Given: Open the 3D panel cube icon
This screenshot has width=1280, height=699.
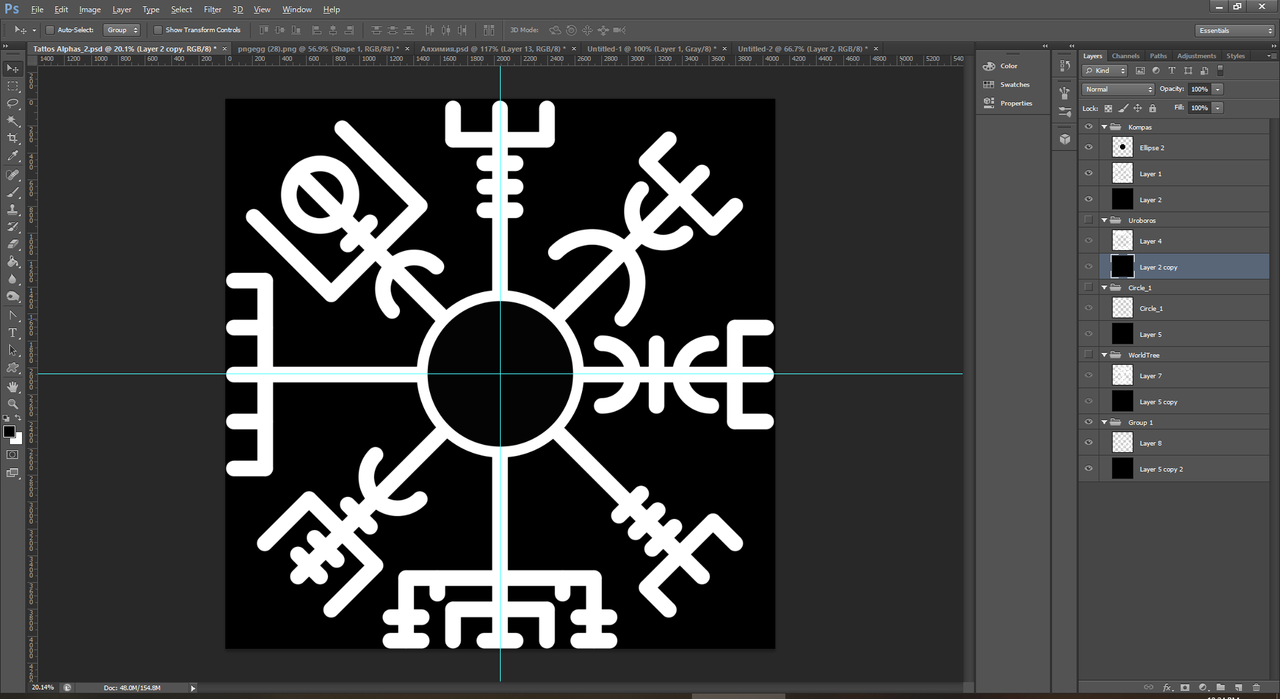Looking at the screenshot, I should click(1064, 139).
